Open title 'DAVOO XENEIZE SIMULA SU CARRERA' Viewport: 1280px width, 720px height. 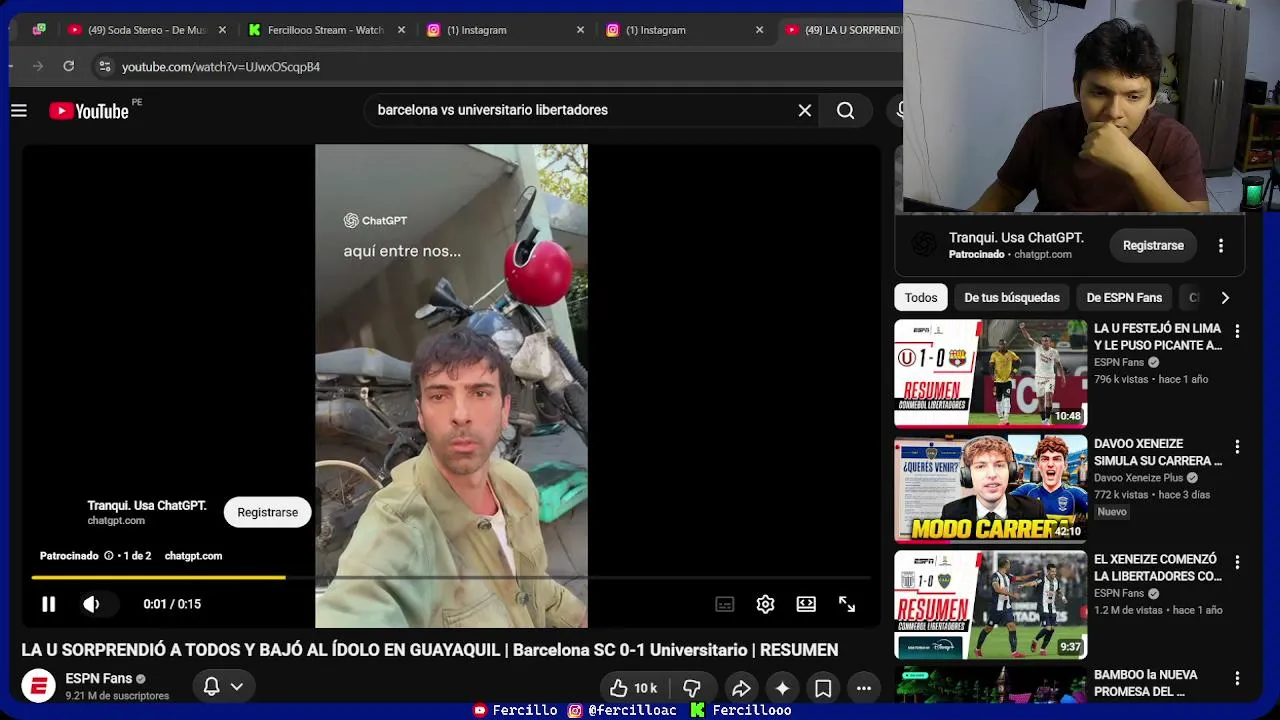1158,452
